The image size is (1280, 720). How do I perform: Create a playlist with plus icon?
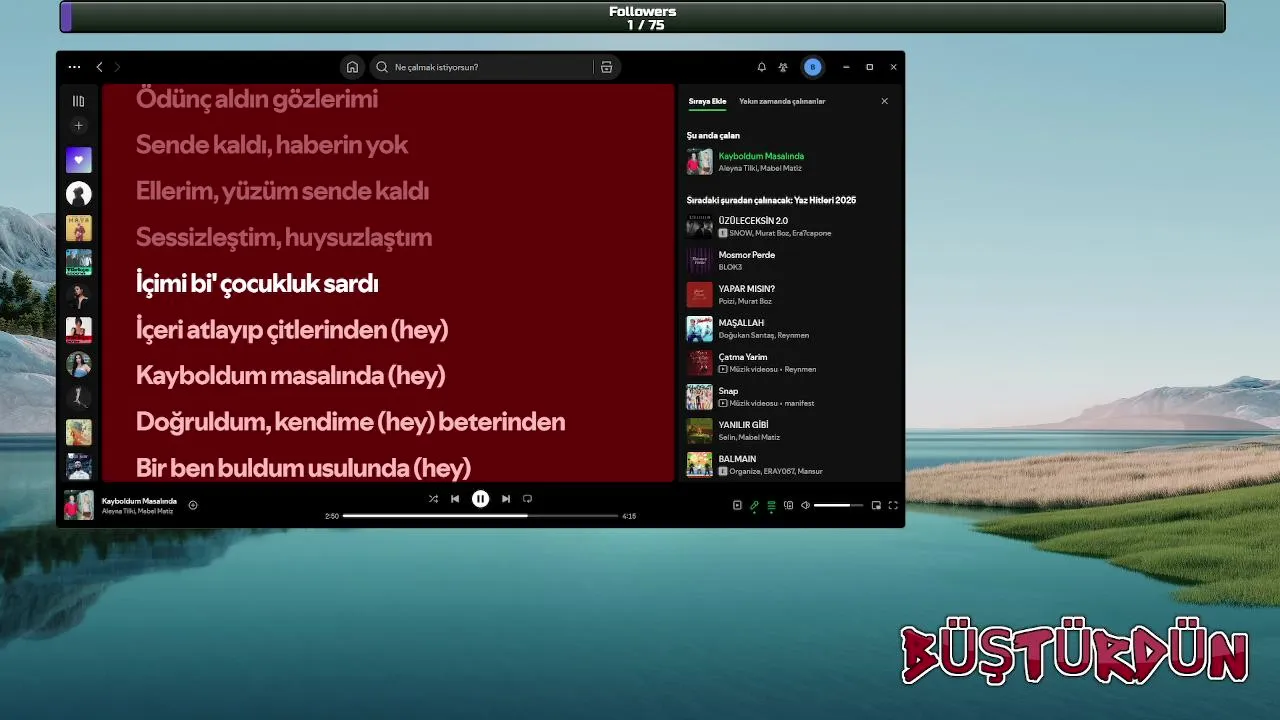coord(78,126)
